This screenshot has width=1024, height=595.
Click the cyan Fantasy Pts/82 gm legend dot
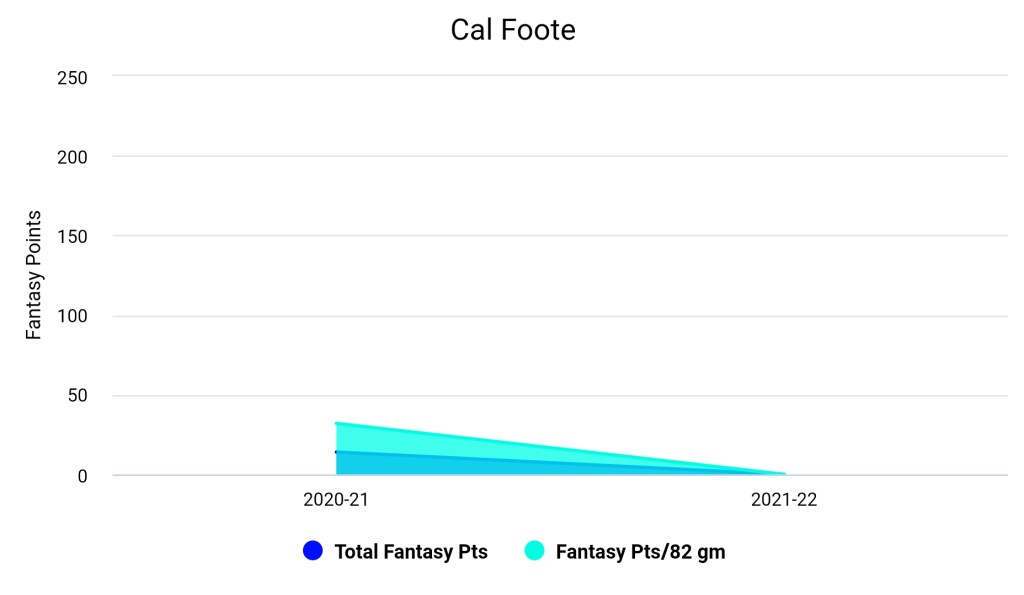coord(534,551)
